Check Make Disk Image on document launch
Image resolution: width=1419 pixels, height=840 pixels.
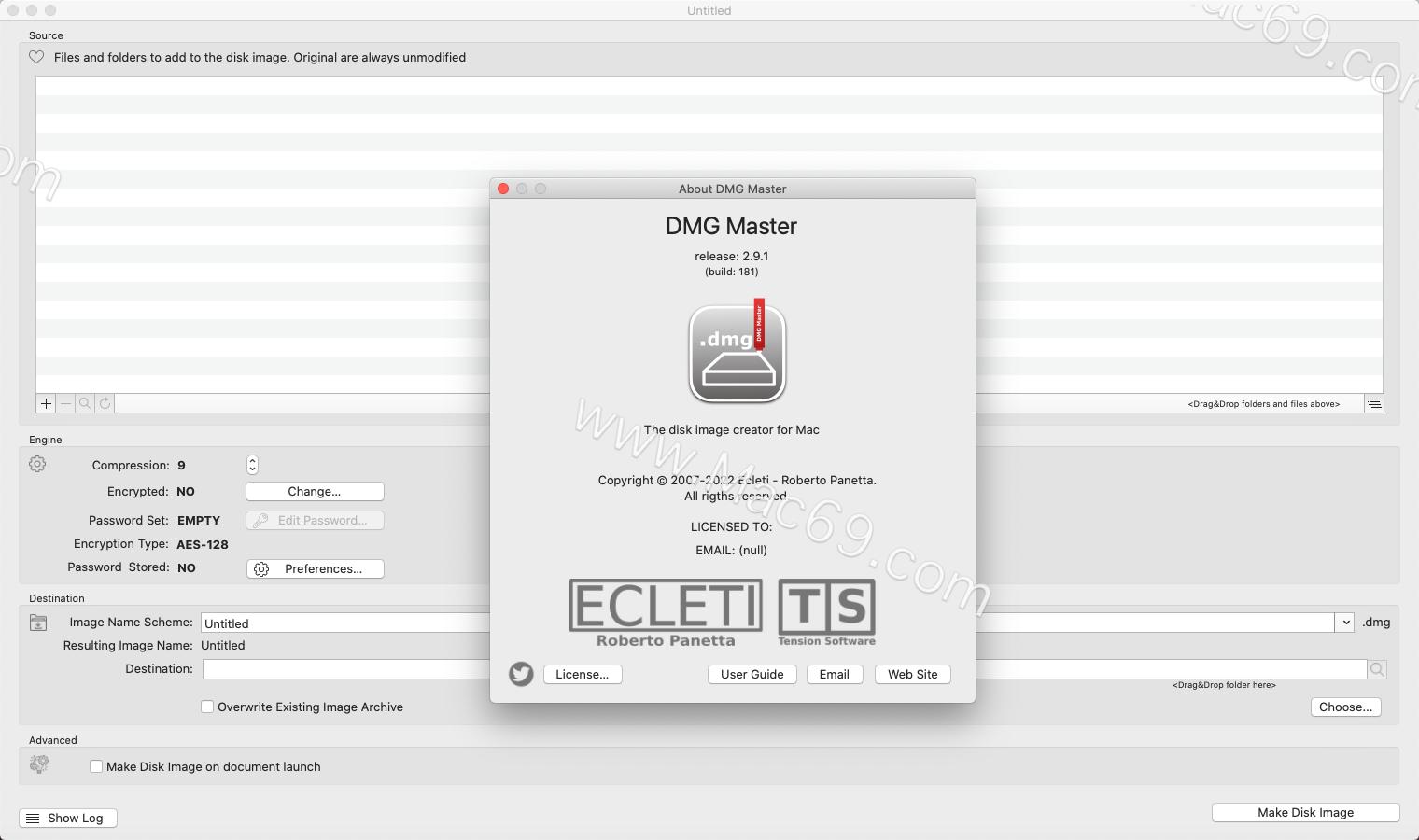click(x=96, y=766)
